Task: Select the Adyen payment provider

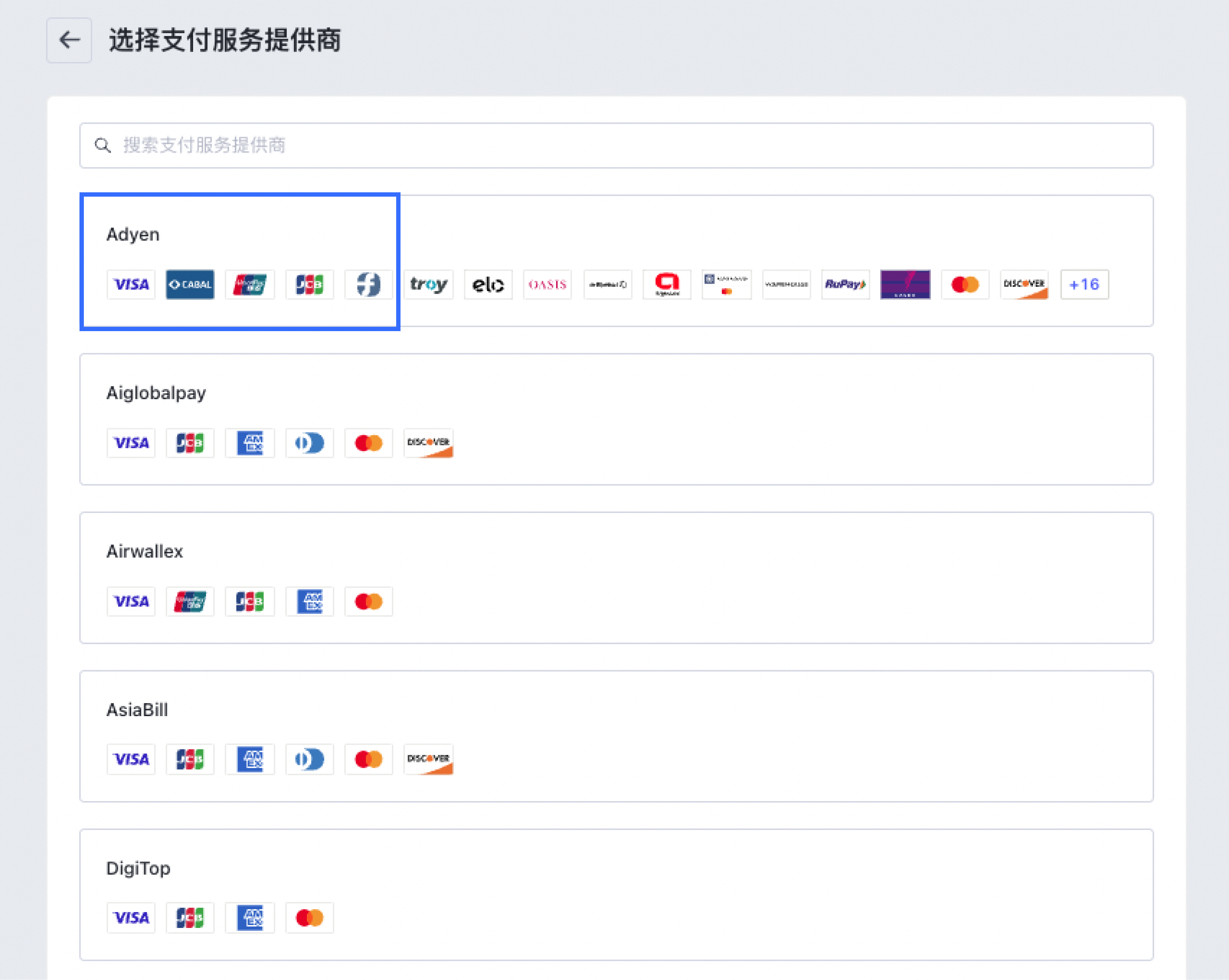Action: [x=133, y=234]
